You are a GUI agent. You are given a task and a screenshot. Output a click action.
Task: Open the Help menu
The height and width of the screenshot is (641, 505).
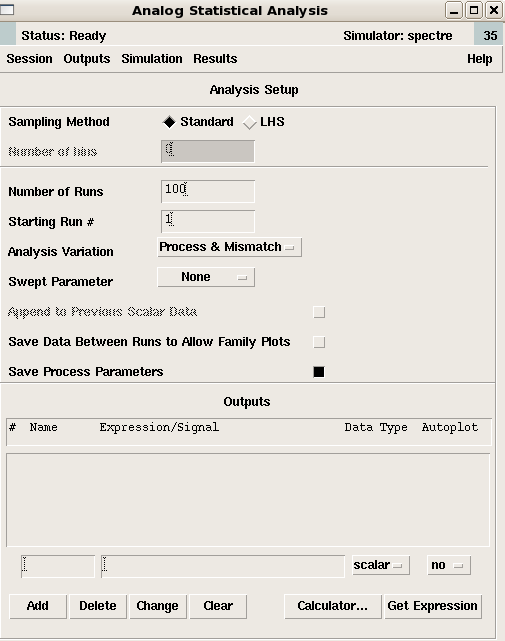[480, 59]
